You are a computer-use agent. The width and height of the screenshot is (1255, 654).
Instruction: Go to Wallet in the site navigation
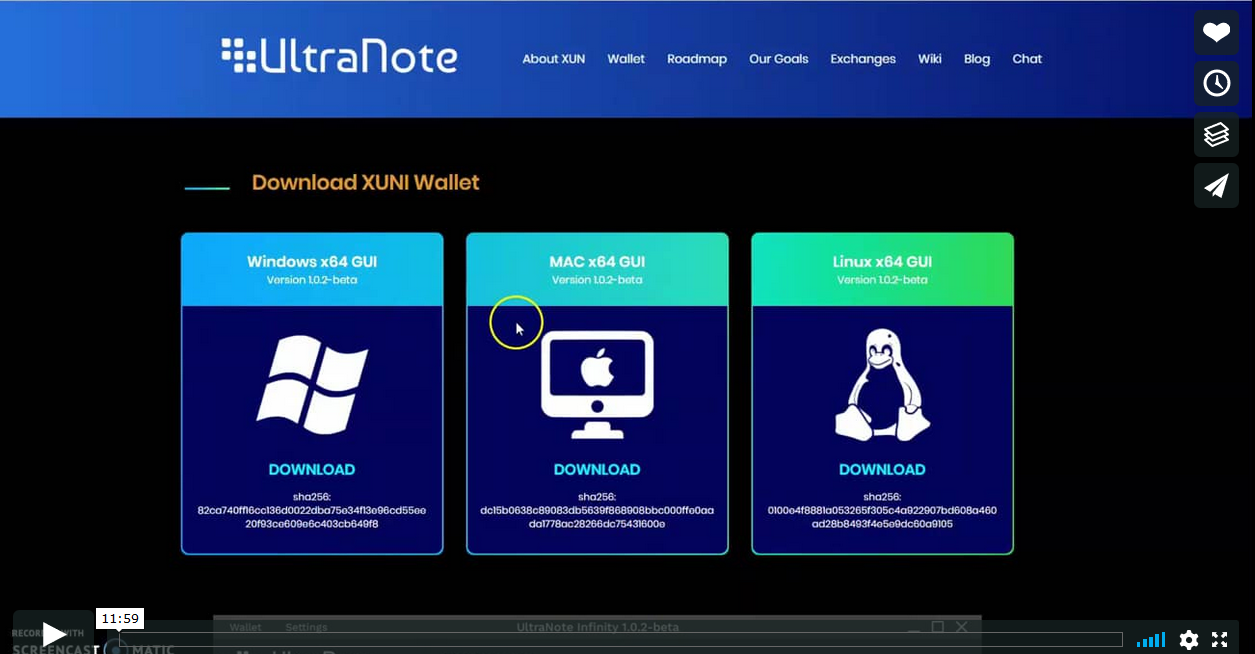[x=626, y=59]
